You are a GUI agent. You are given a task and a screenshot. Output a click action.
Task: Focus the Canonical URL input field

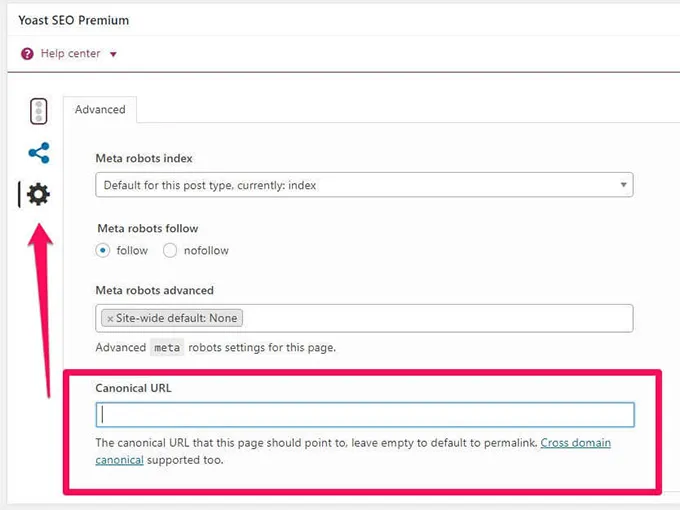click(x=364, y=414)
